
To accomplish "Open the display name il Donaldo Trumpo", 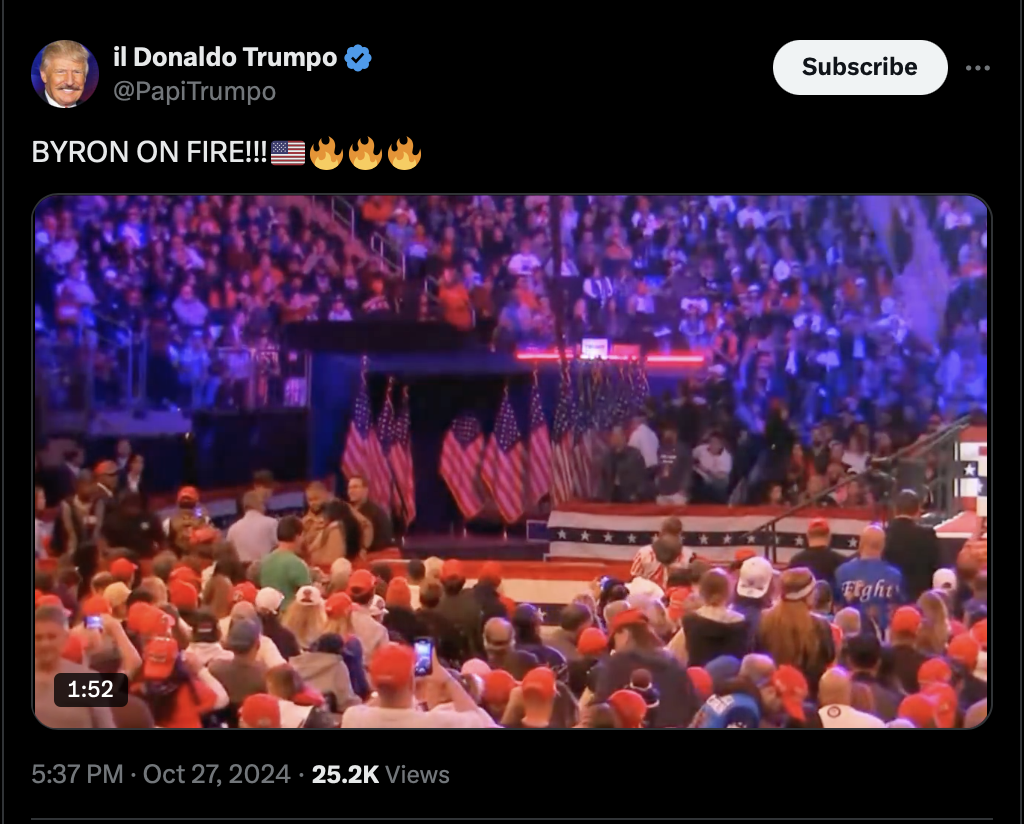I will (225, 57).
